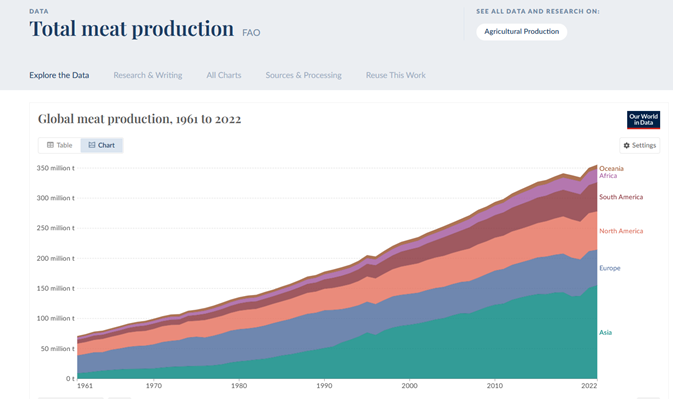Select the Explore the Data tab

[x=59, y=75]
